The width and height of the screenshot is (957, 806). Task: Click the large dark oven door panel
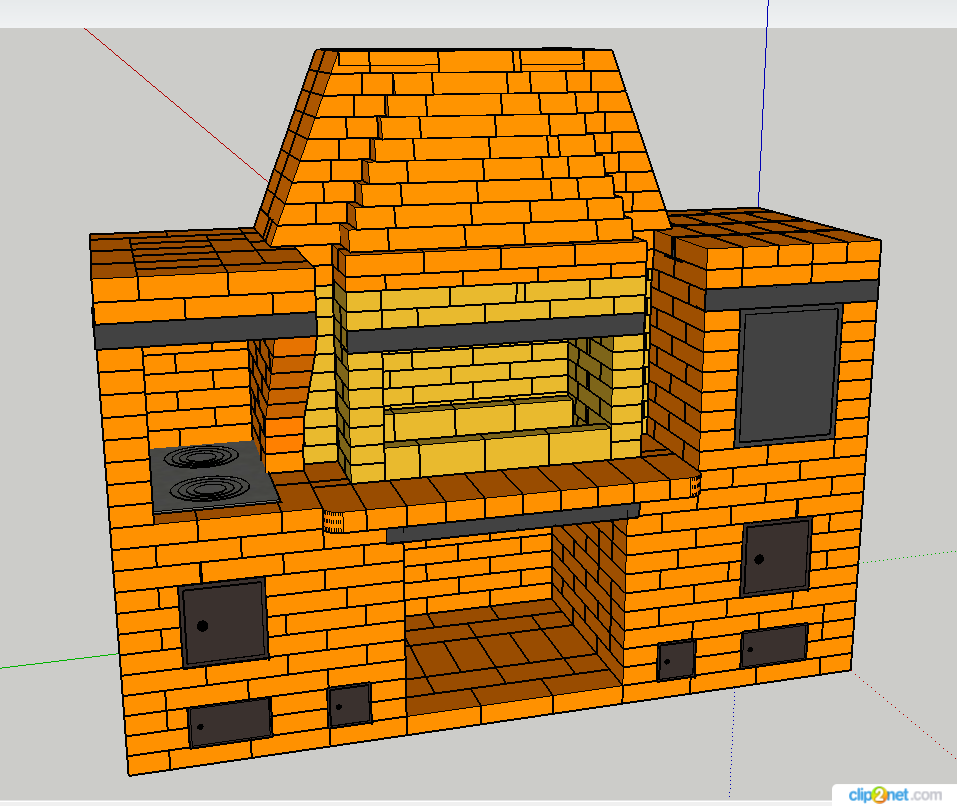tap(788, 375)
